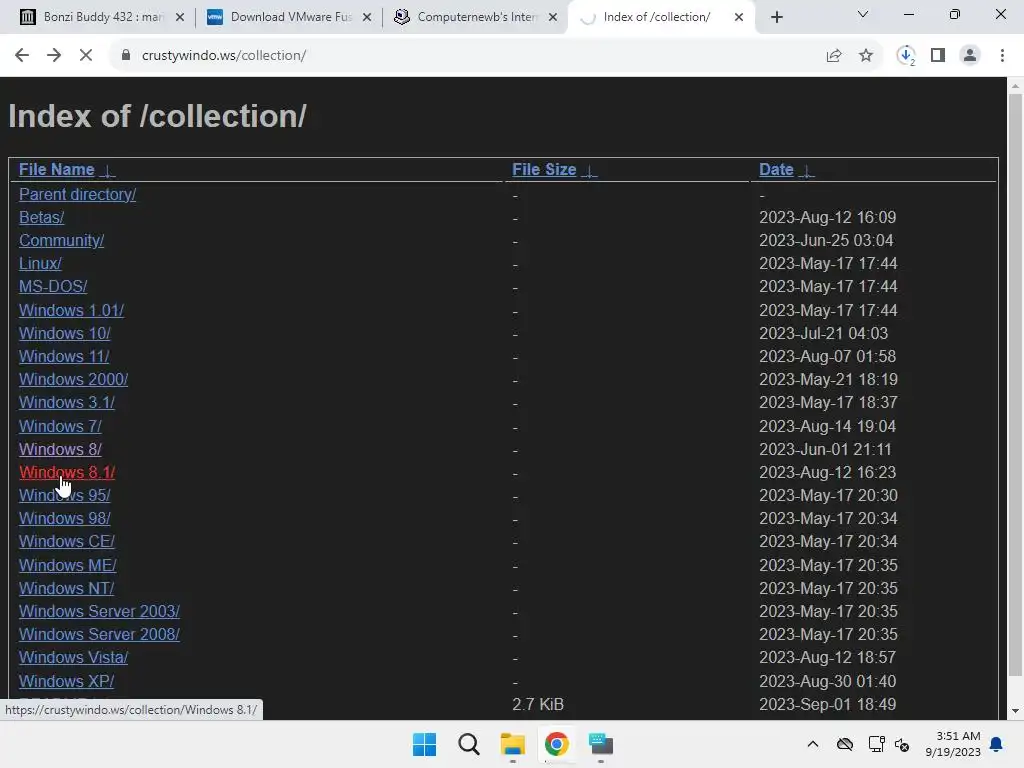
Task: Stop loading the page
Action: pos(86,56)
